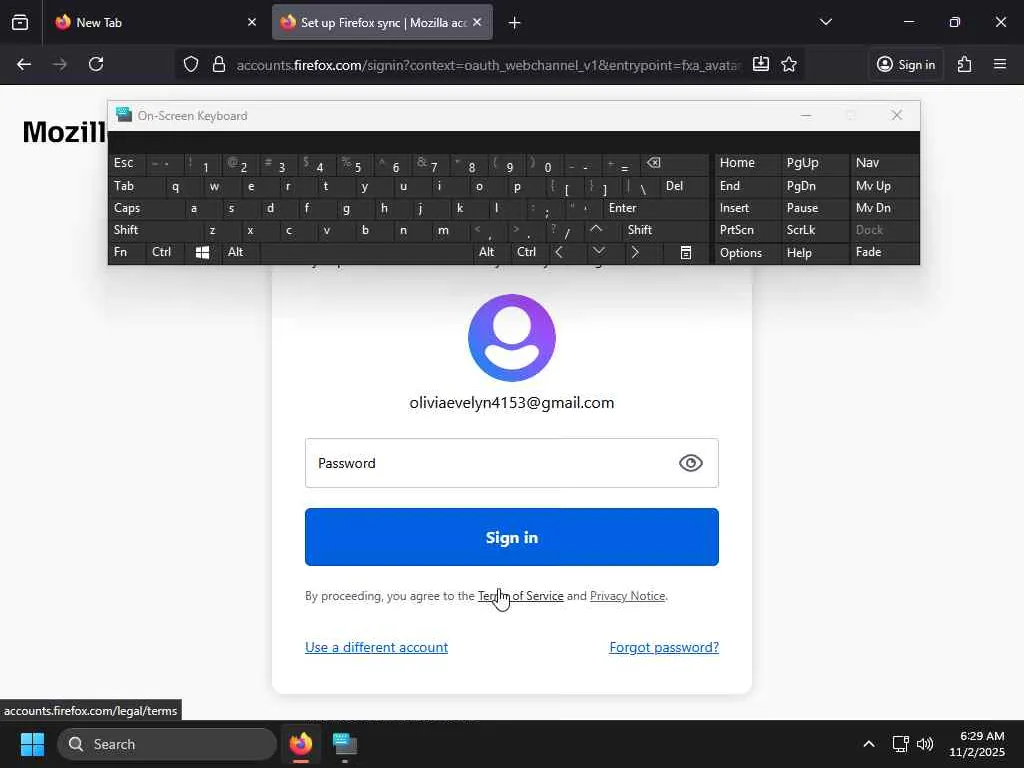Reload the page with the refresh icon
The width and height of the screenshot is (1024, 768).
tap(96, 64)
